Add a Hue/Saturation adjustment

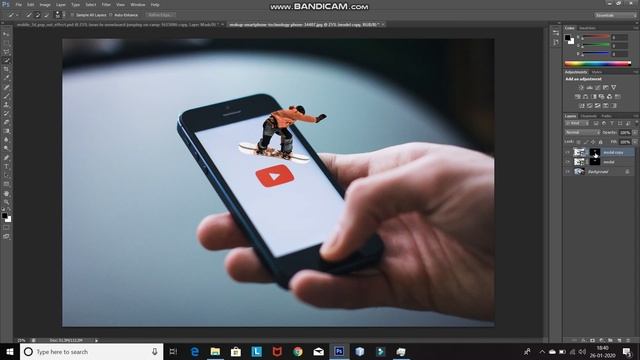577,97
